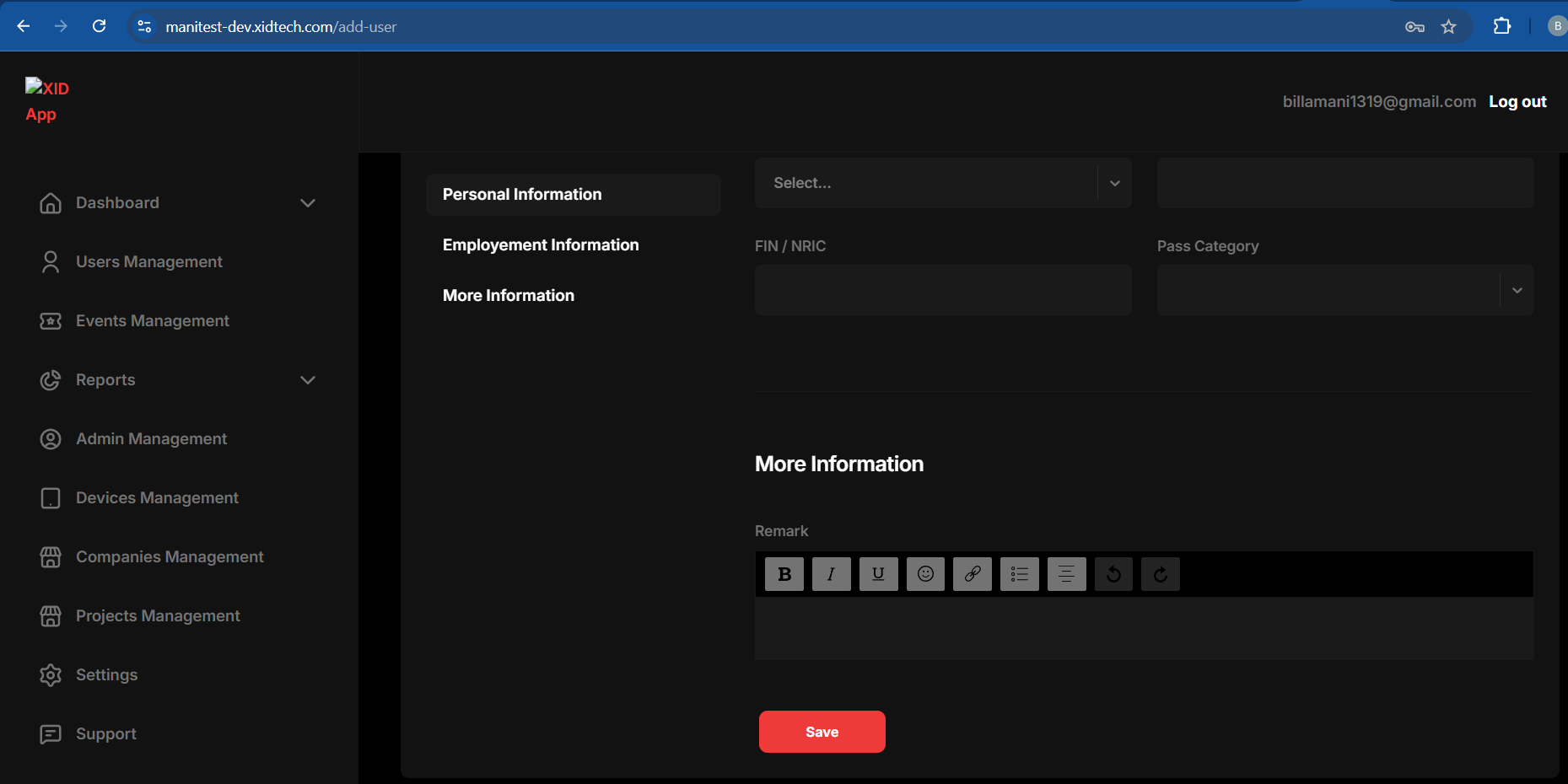
Task: Redo edit in Remark editor
Action: tap(1161, 574)
